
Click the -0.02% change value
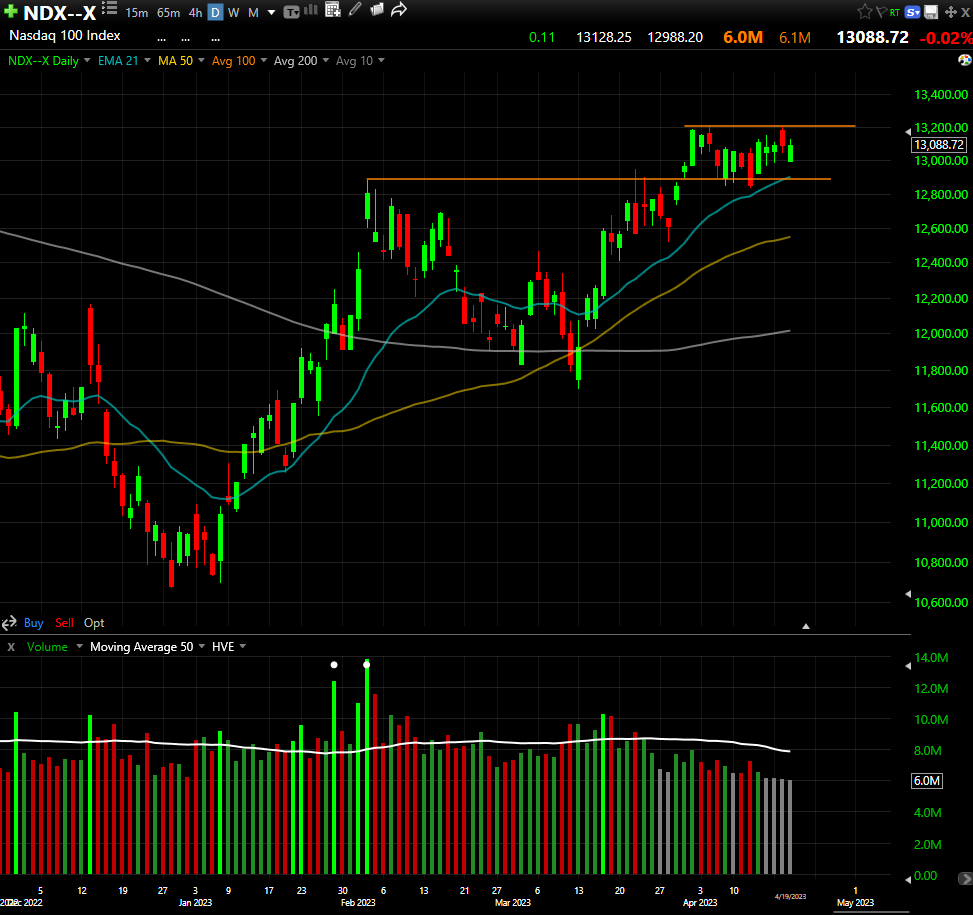[946, 38]
